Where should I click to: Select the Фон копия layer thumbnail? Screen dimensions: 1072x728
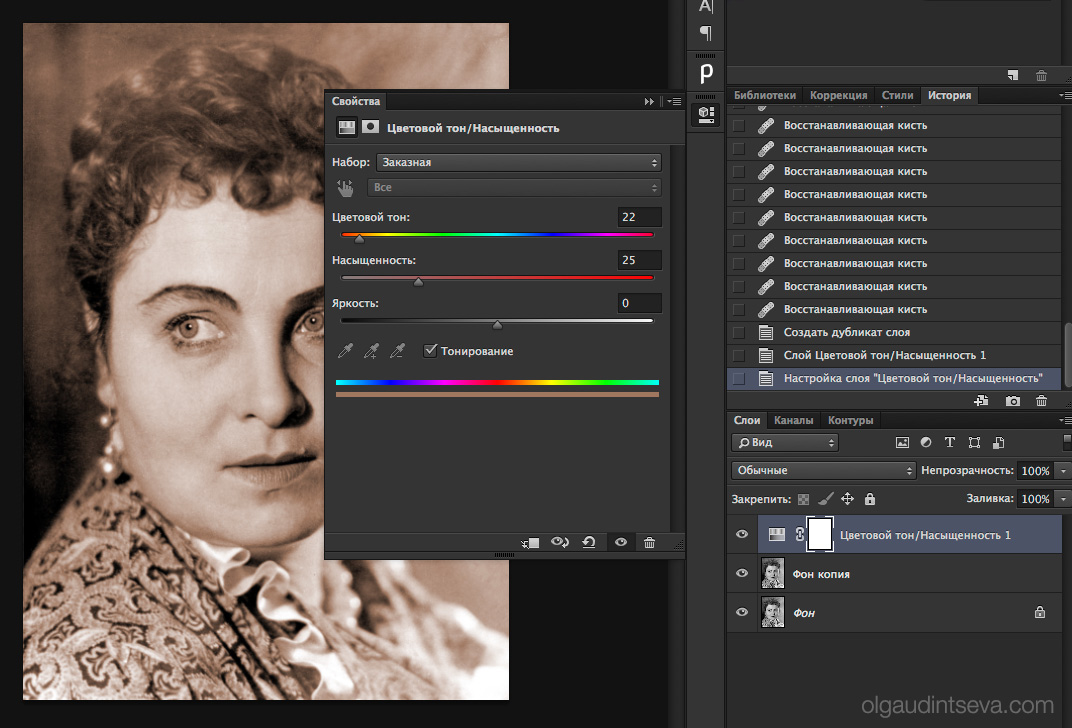773,574
